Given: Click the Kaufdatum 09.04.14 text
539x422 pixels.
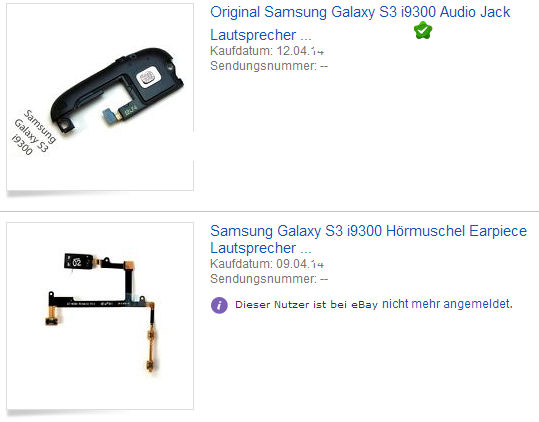Looking at the screenshot, I should [x=267, y=264].
